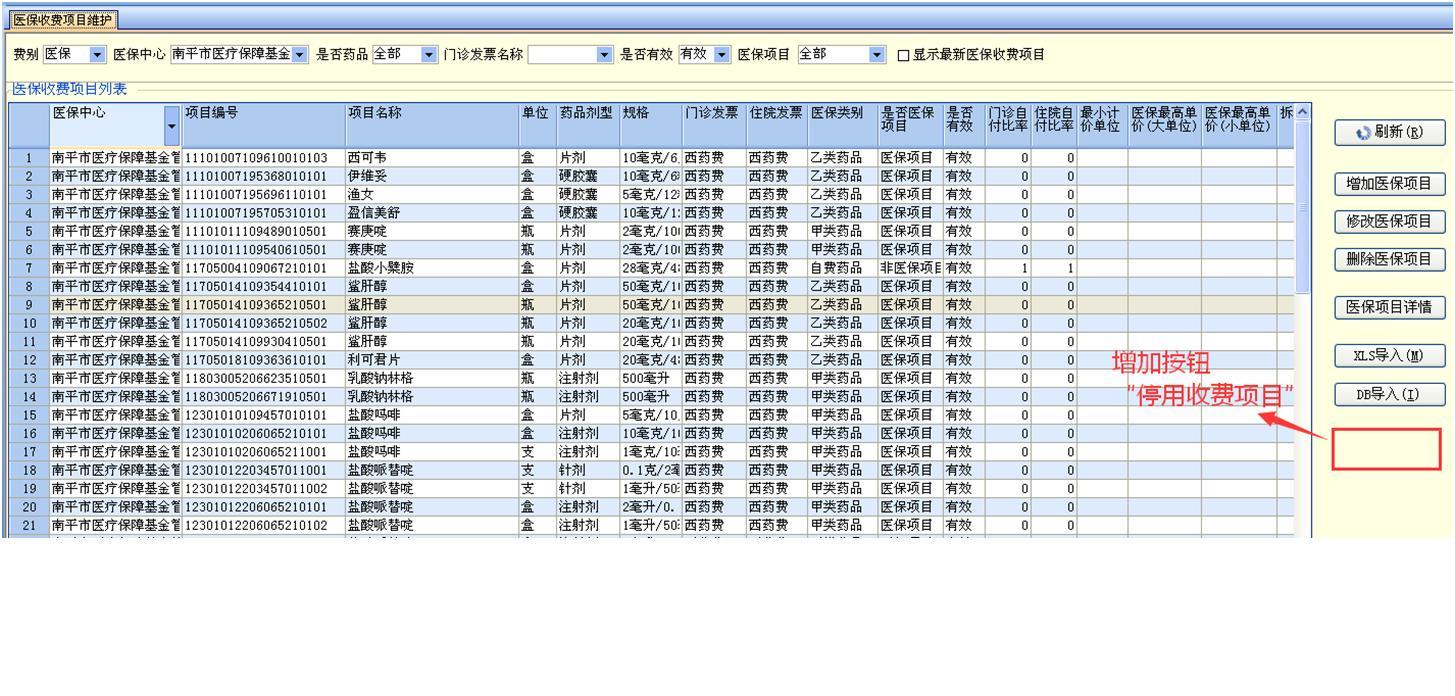Open the 医保中心 dropdown in filter bar

[301, 54]
